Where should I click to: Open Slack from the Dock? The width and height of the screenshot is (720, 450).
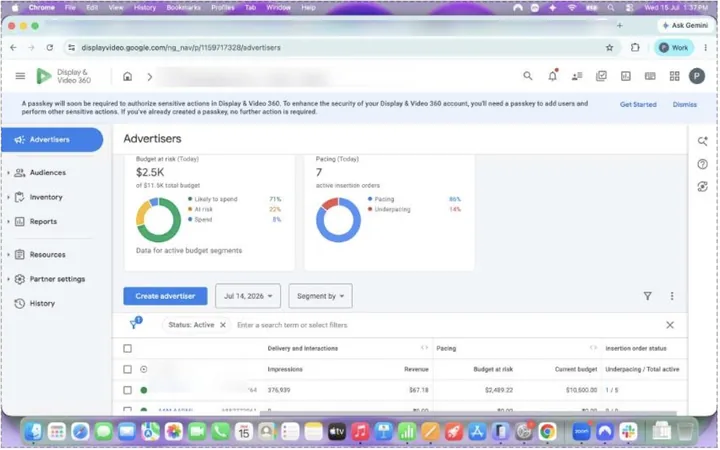[x=629, y=432]
